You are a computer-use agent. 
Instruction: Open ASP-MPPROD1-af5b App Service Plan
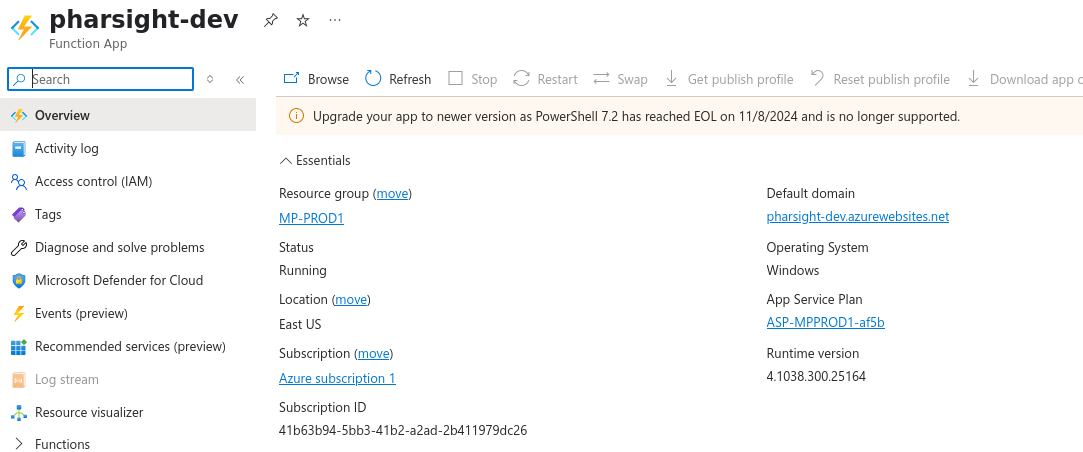pyautogui.click(x=825, y=322)
